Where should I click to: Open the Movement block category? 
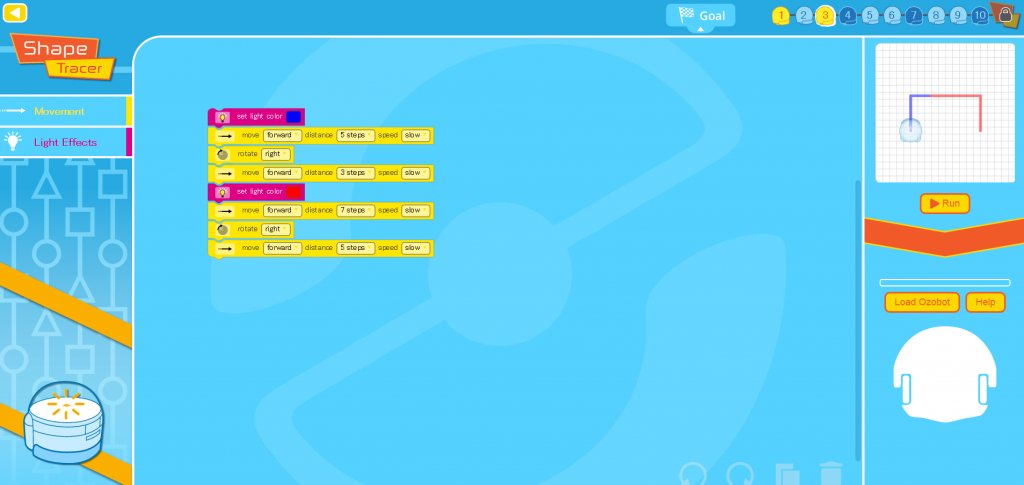tap(60, 111)
